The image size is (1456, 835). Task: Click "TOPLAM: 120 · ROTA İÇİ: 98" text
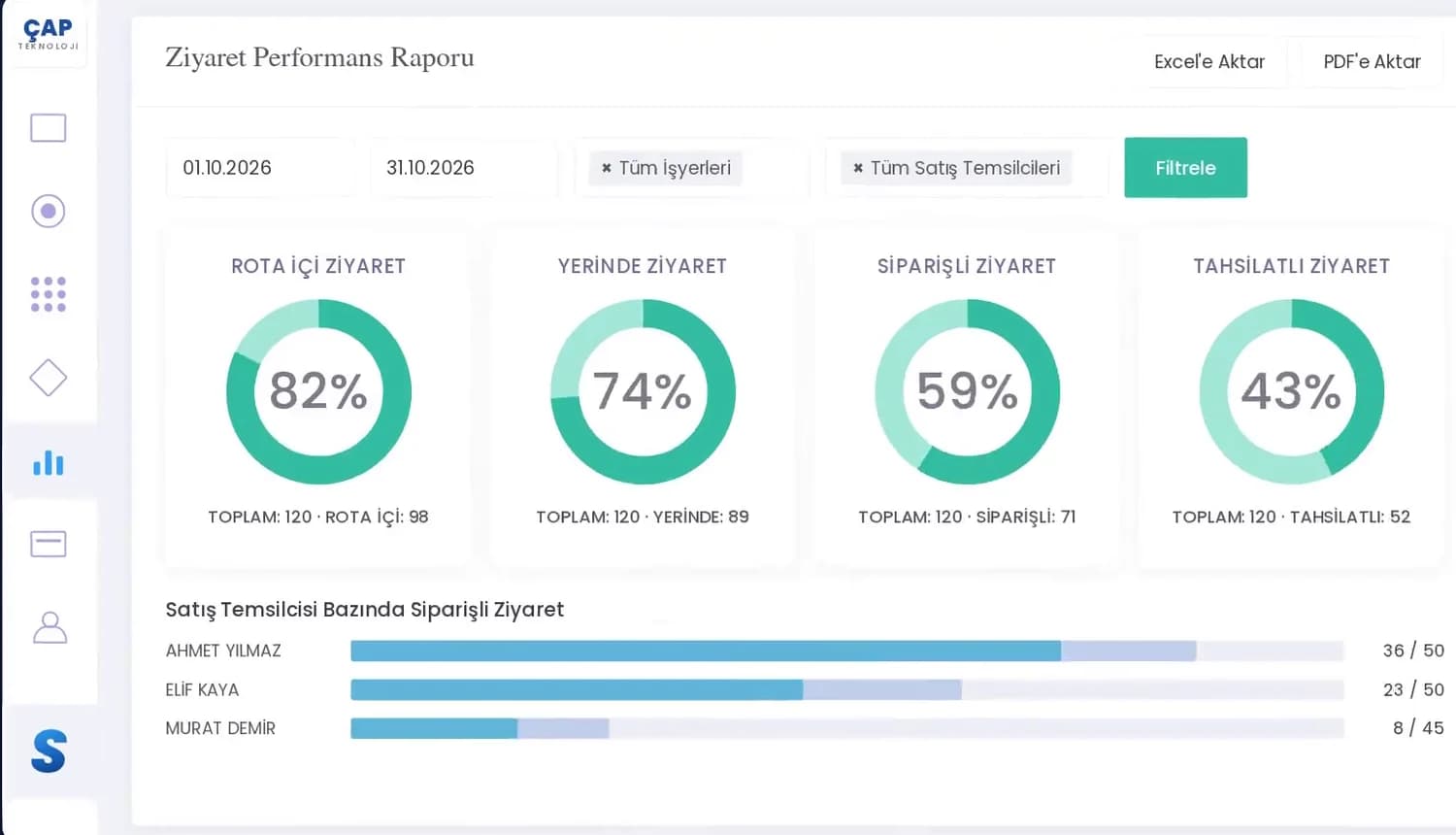click(x=318, y=517)
